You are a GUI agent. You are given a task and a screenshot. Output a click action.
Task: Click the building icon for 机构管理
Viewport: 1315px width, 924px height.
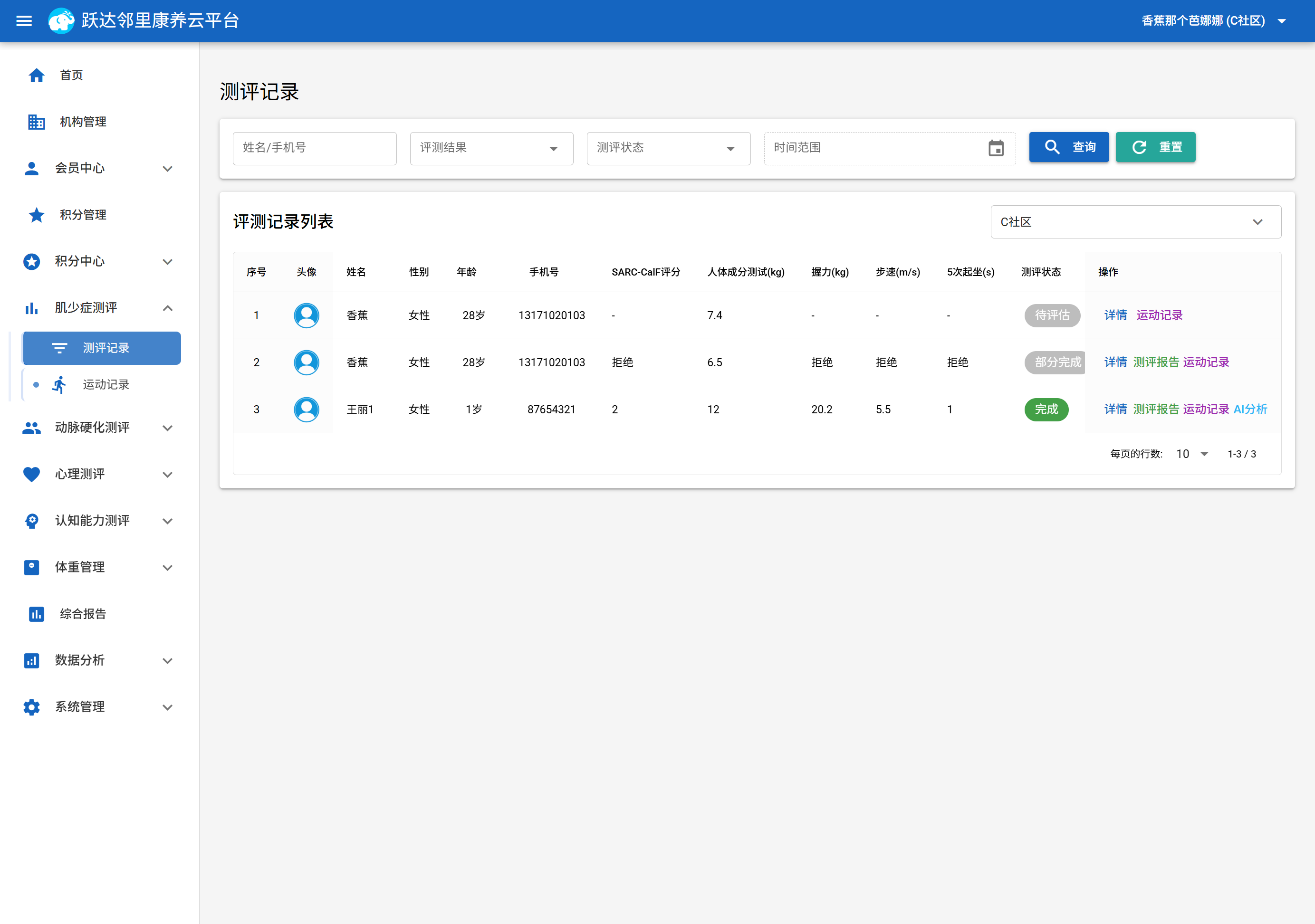(x=37, y=122)
